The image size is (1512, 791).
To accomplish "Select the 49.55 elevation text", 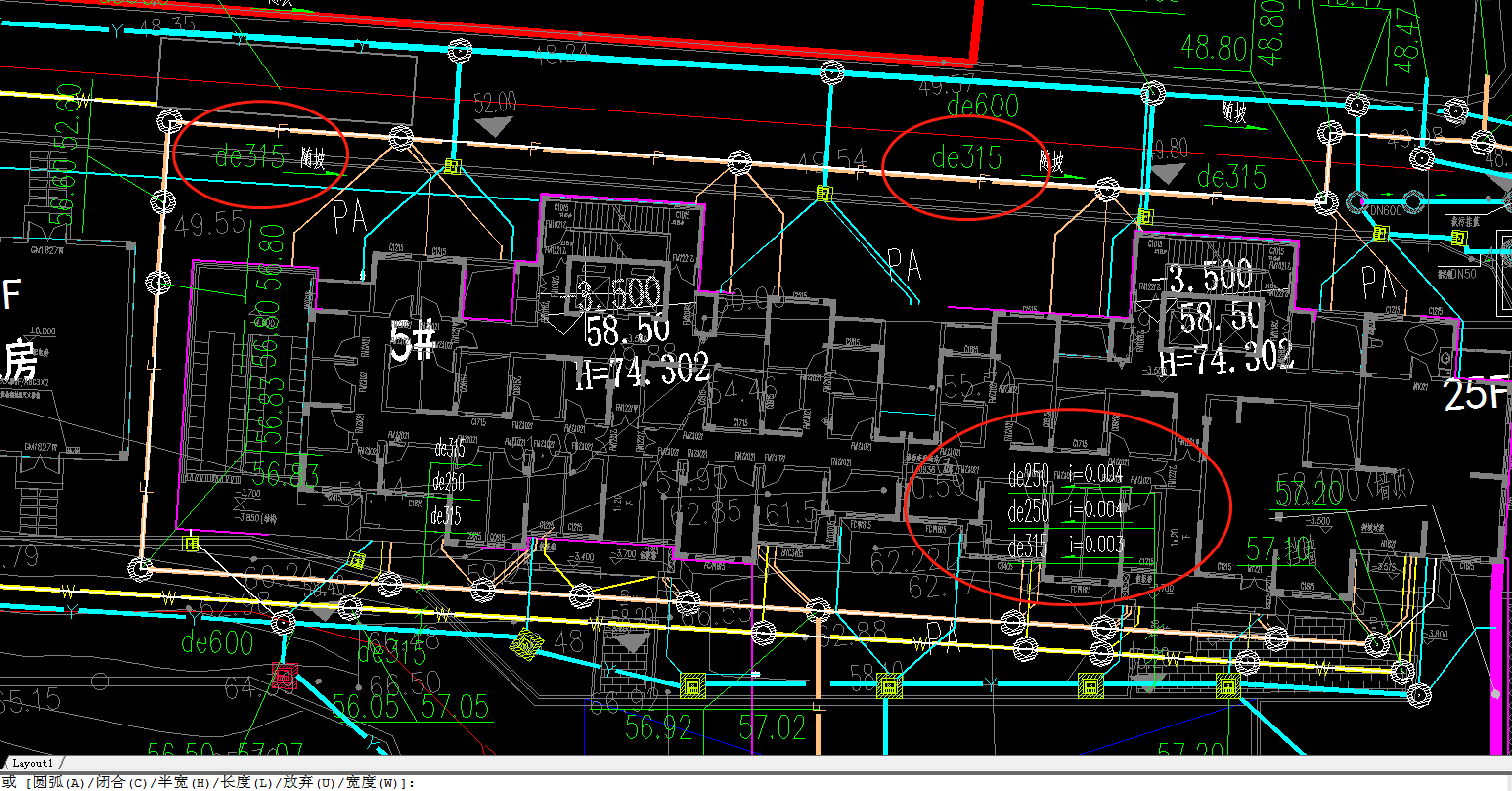I will [208, 225].
